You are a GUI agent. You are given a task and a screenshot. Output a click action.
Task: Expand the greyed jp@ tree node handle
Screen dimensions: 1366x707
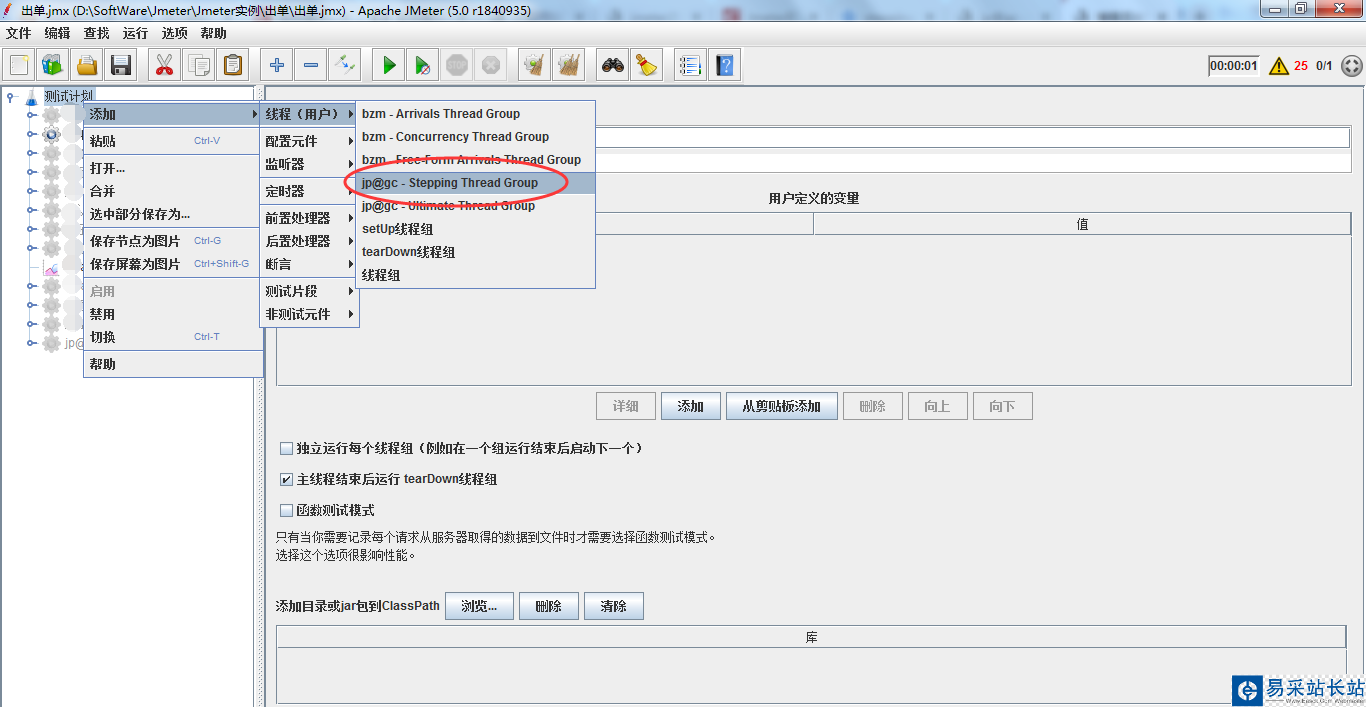pyautogui.click(x=32, y=344)
